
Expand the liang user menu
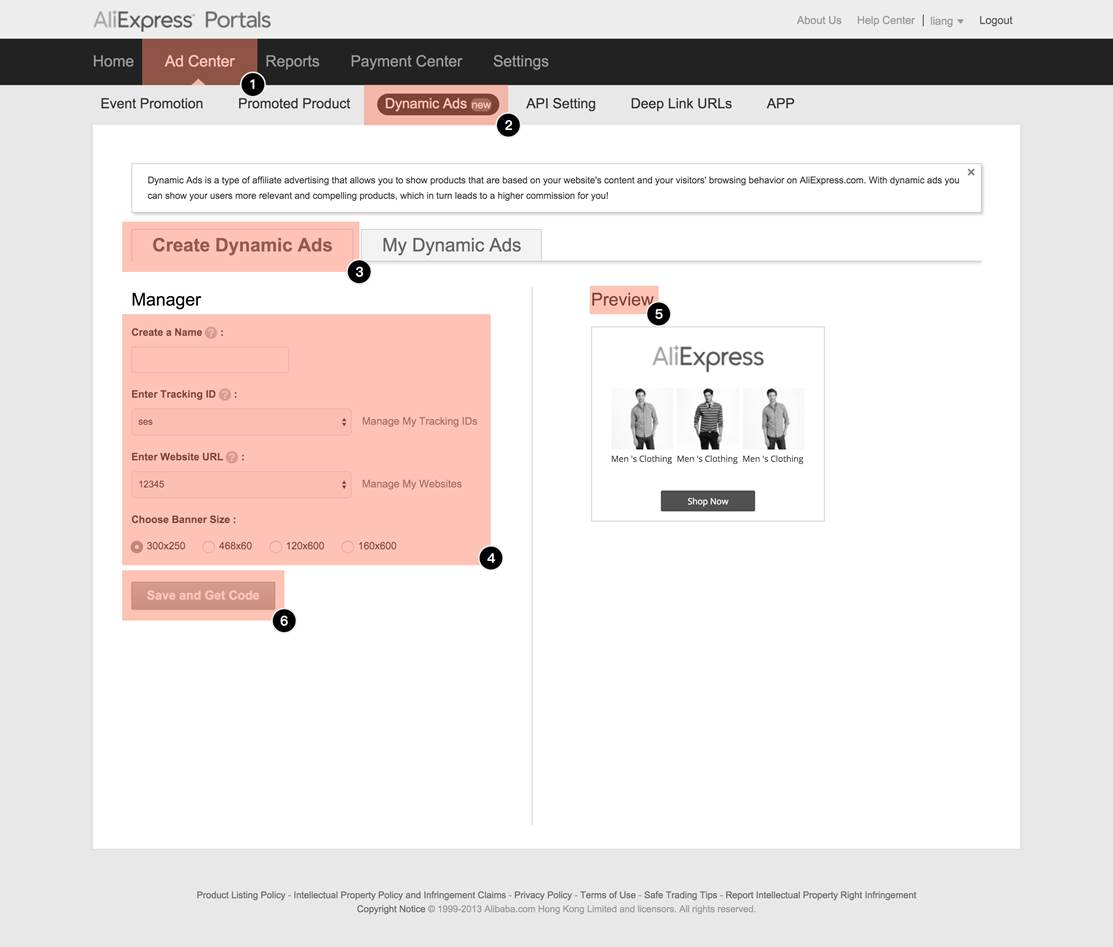946,21
